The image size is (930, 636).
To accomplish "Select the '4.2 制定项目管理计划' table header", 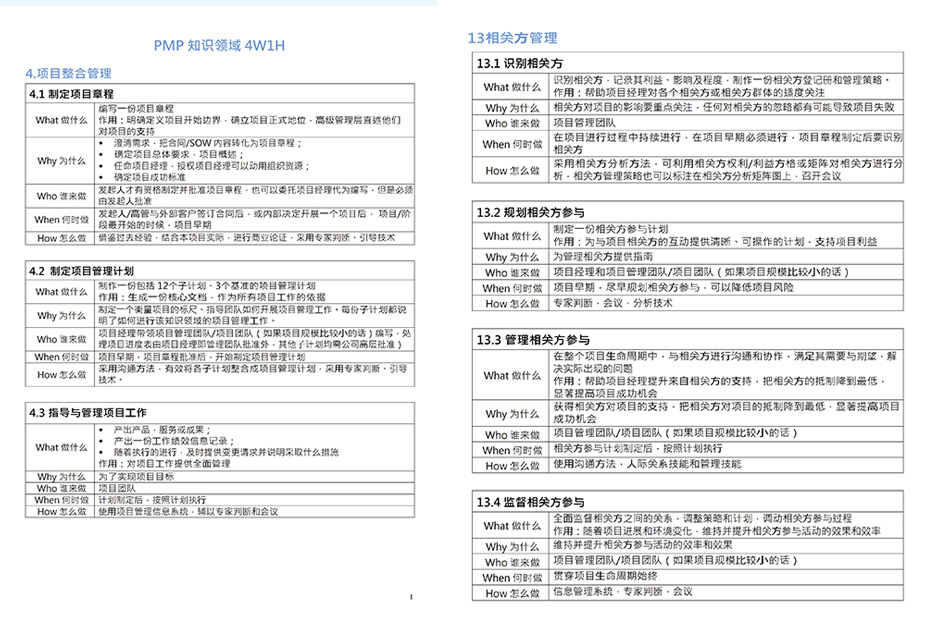I will click(x=81, y=270).
